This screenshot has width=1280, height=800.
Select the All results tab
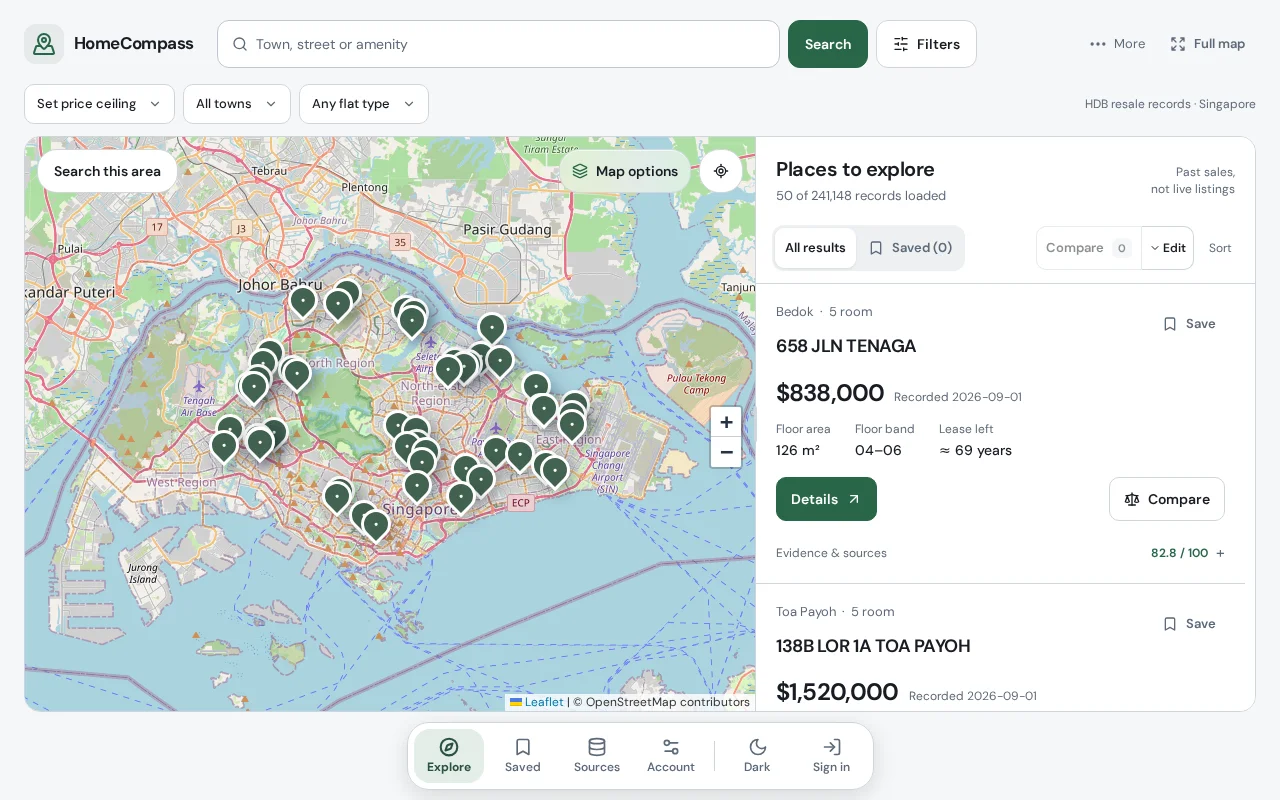[815, 248]
